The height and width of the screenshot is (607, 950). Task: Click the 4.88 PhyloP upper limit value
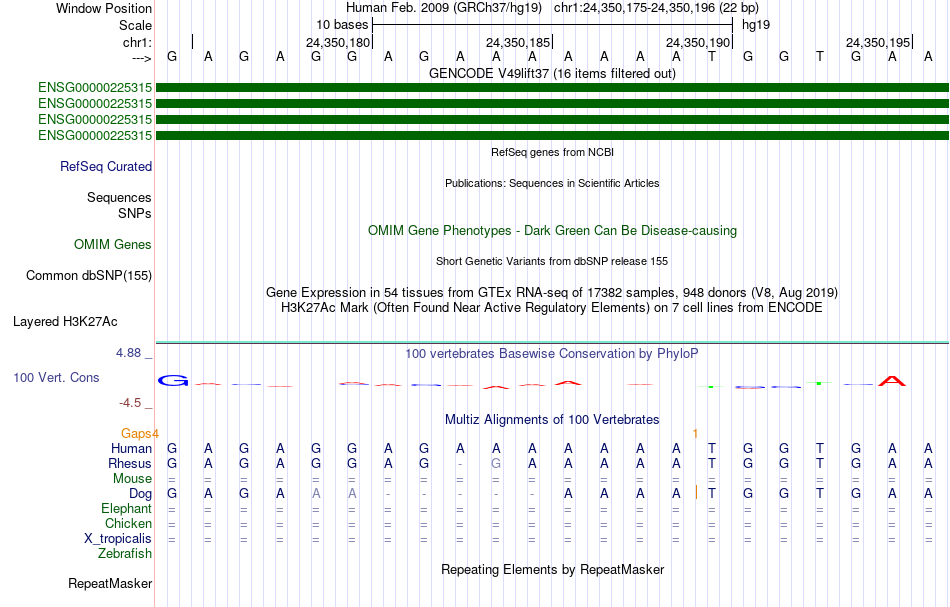tap(128, 353)
